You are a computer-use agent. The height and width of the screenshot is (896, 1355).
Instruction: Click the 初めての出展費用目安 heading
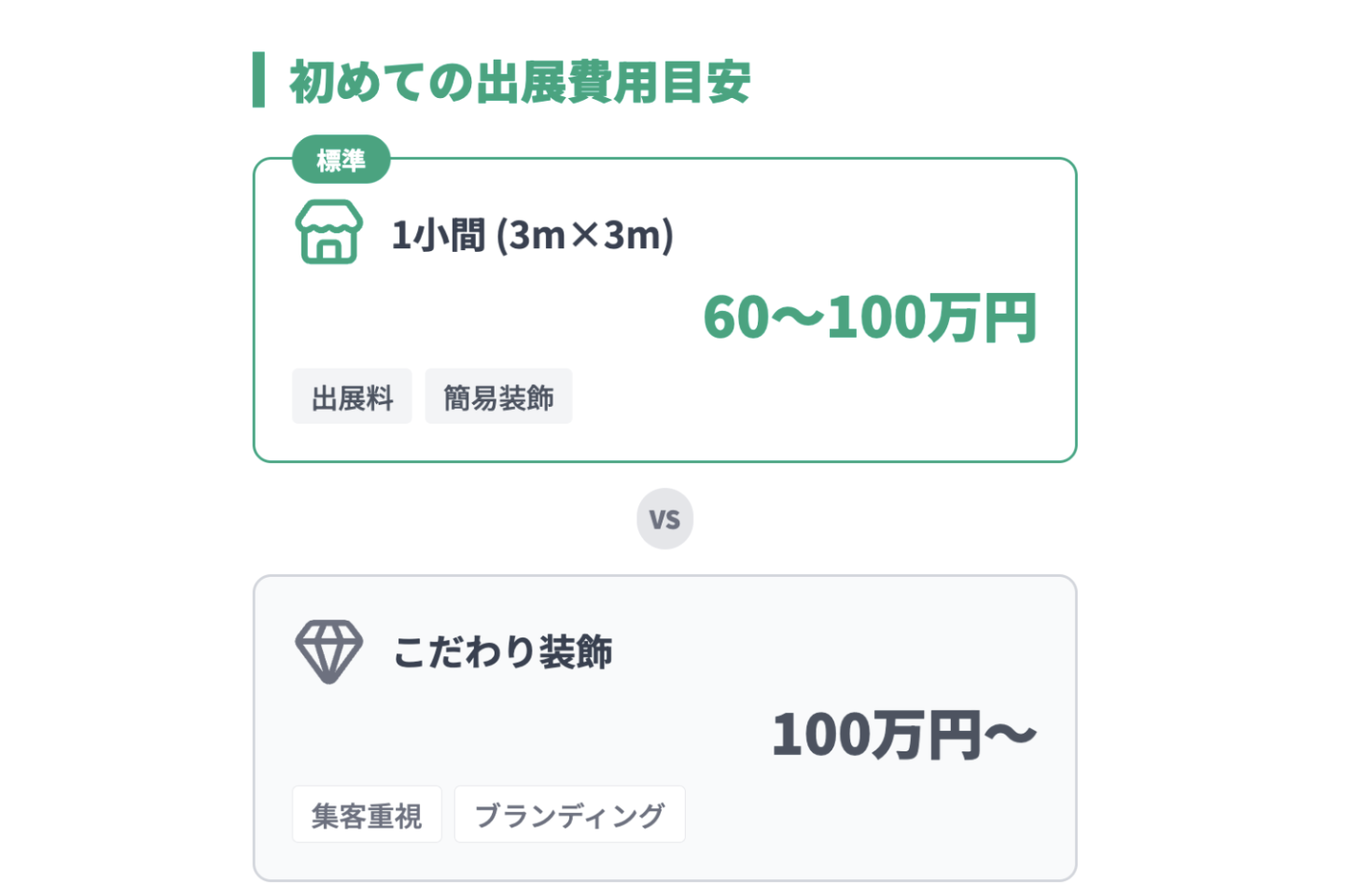tap(520, 82)
